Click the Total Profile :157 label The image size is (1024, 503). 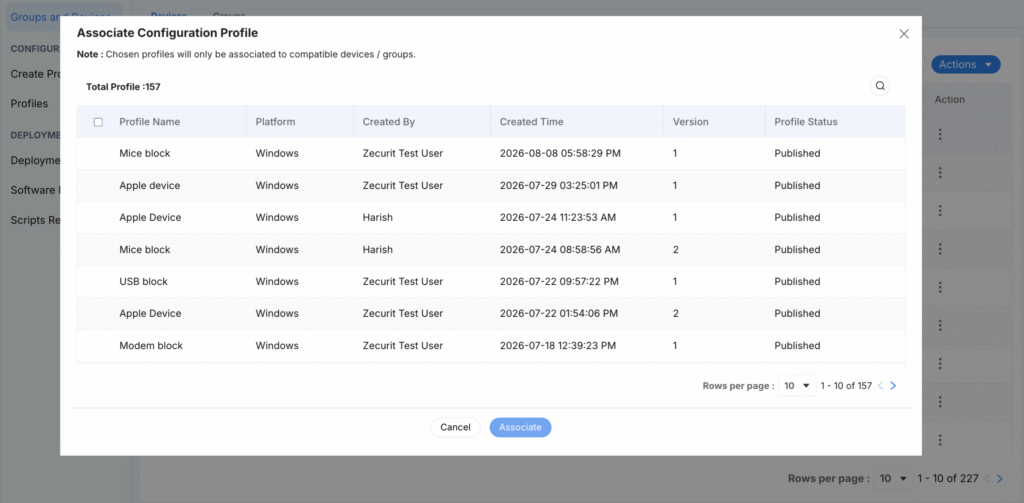(123, 86)
